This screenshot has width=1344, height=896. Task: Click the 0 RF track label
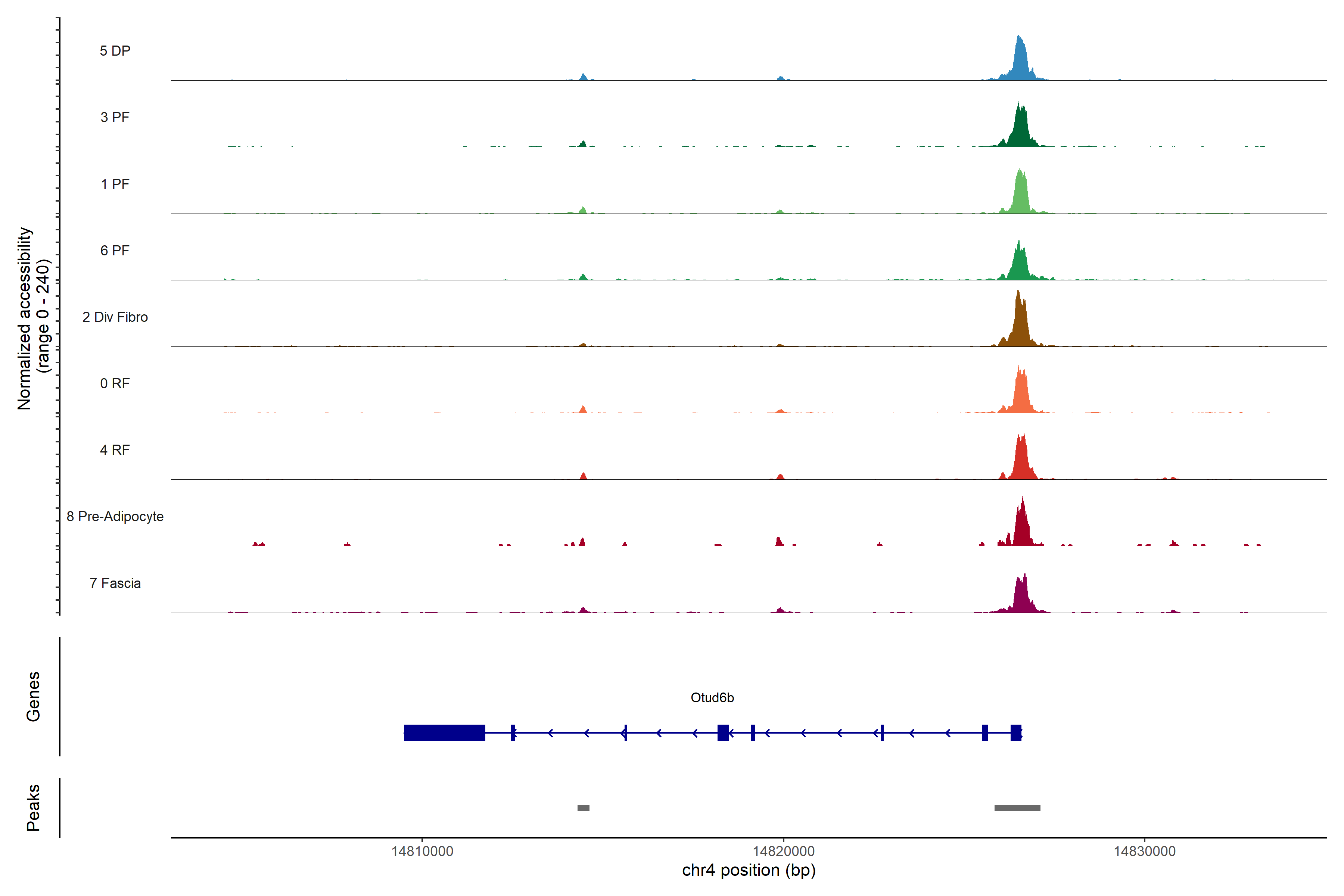coord(115,383)
